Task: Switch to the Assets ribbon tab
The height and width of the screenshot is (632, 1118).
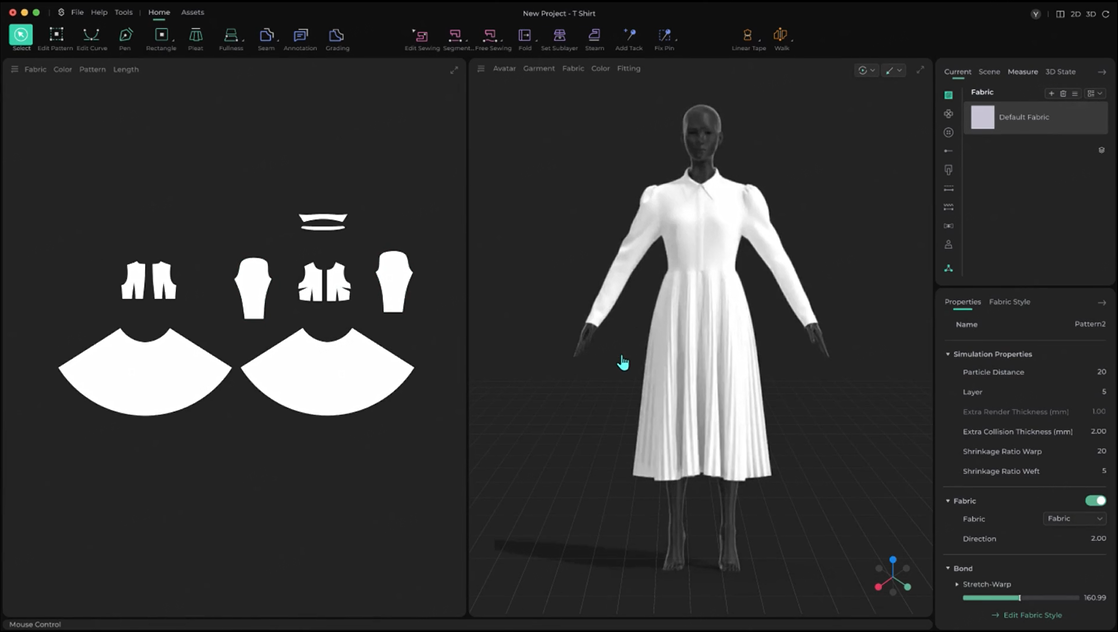Action: (192, 12)
